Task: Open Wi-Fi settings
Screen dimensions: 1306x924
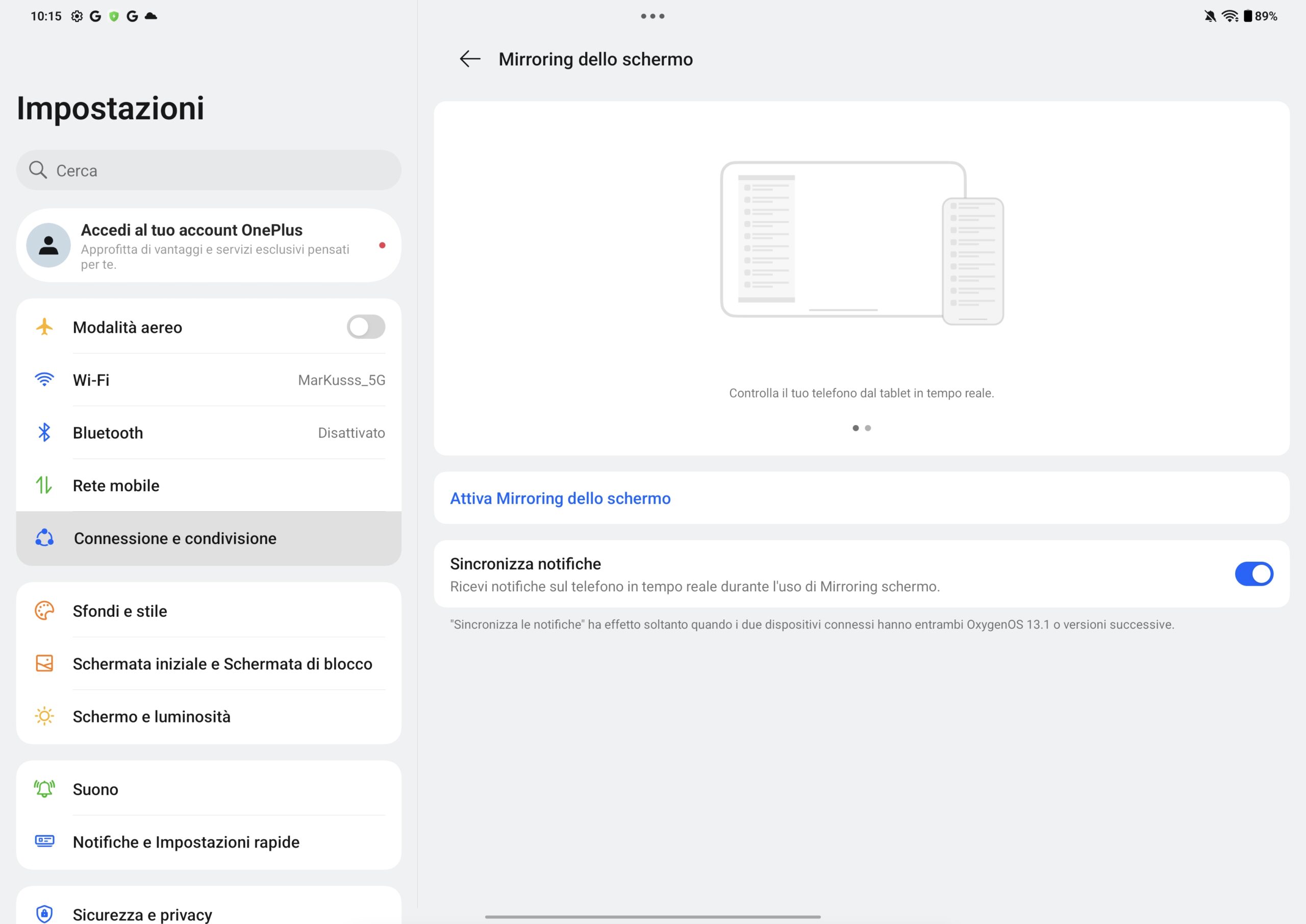Action: pos(209,380)
